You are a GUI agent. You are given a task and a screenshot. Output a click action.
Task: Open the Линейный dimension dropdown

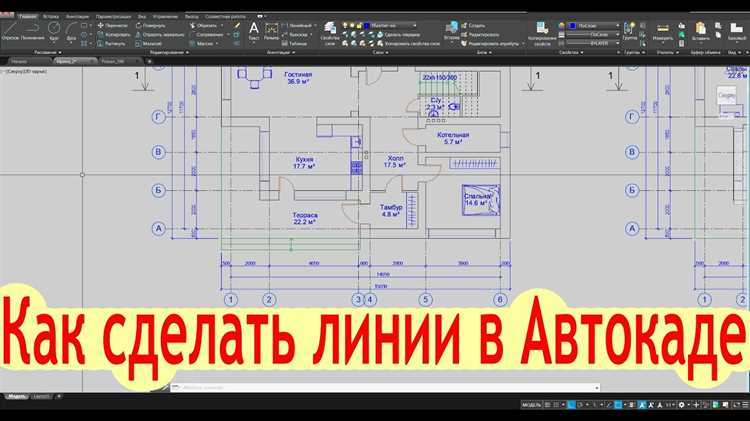coord(315,25)
